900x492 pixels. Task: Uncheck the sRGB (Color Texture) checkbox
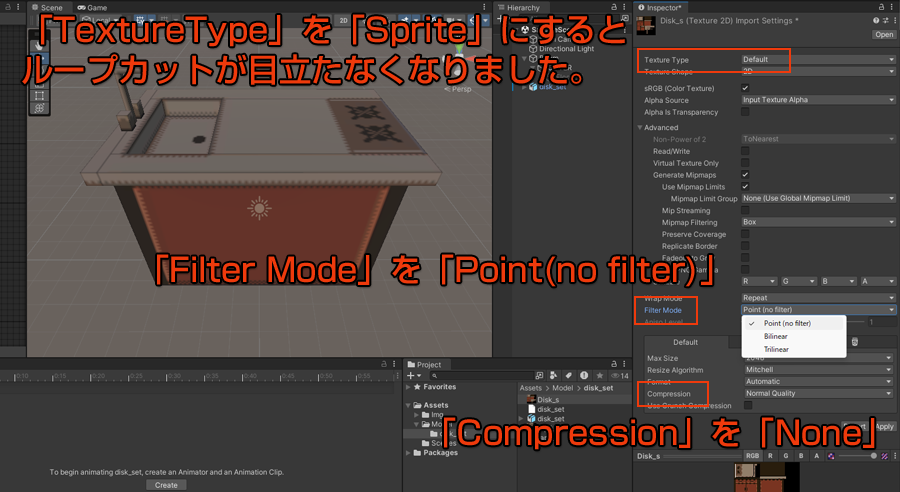coord(745,88)
